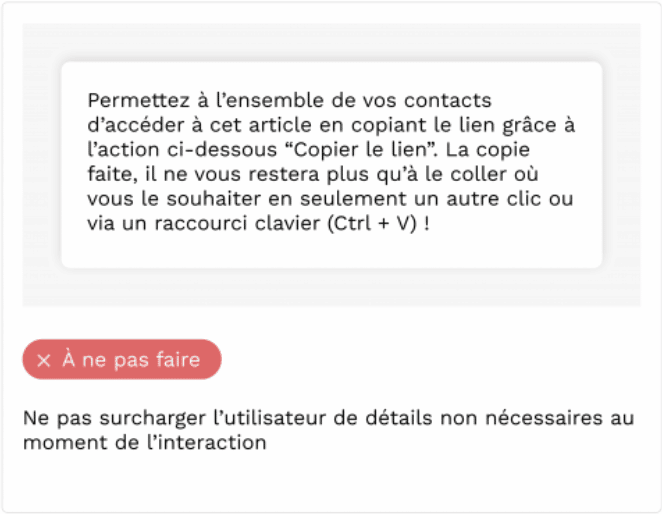The image size is (662, 514).
Task: Click the caption line "moment de l'interaction"
Action: coord(145,443)
